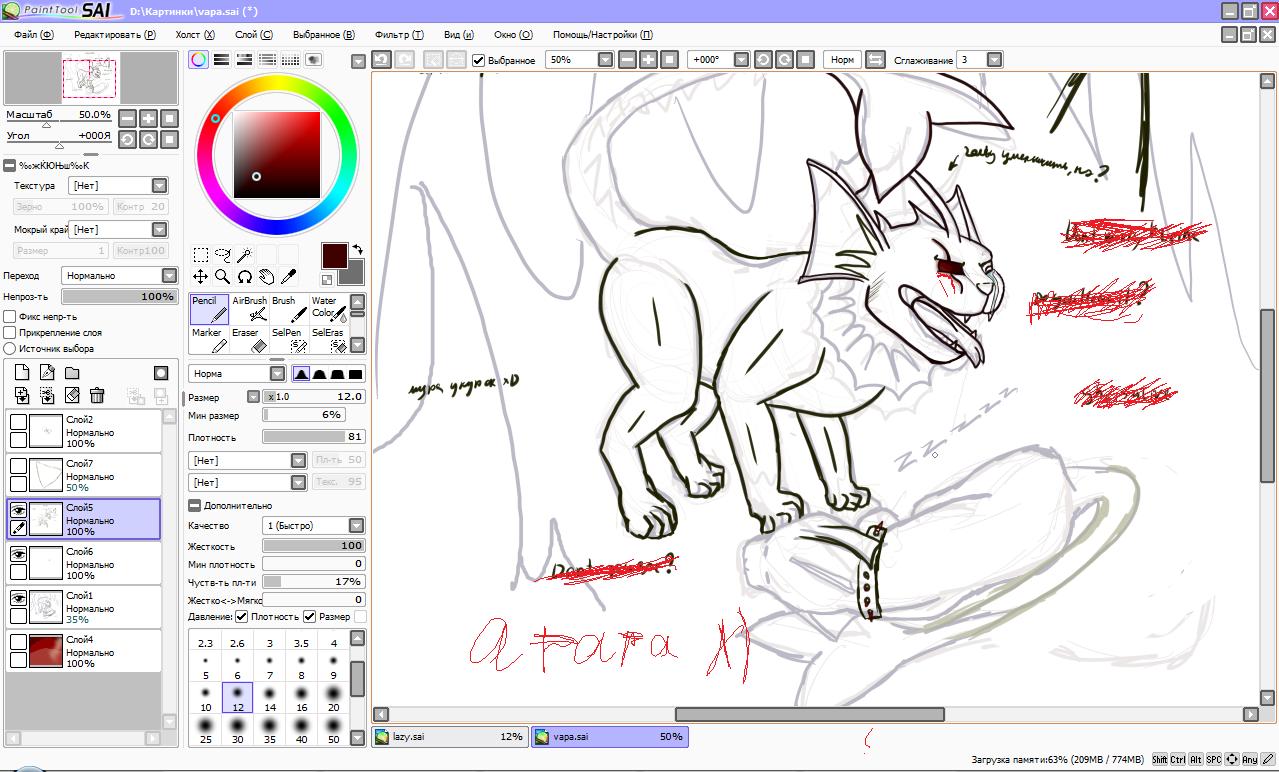Image resolution: width=1279 pixels, height=772 pixels.
Task: Delete the selected layer with trash icon
Action: pyautogui.click(x=97, y=396)
